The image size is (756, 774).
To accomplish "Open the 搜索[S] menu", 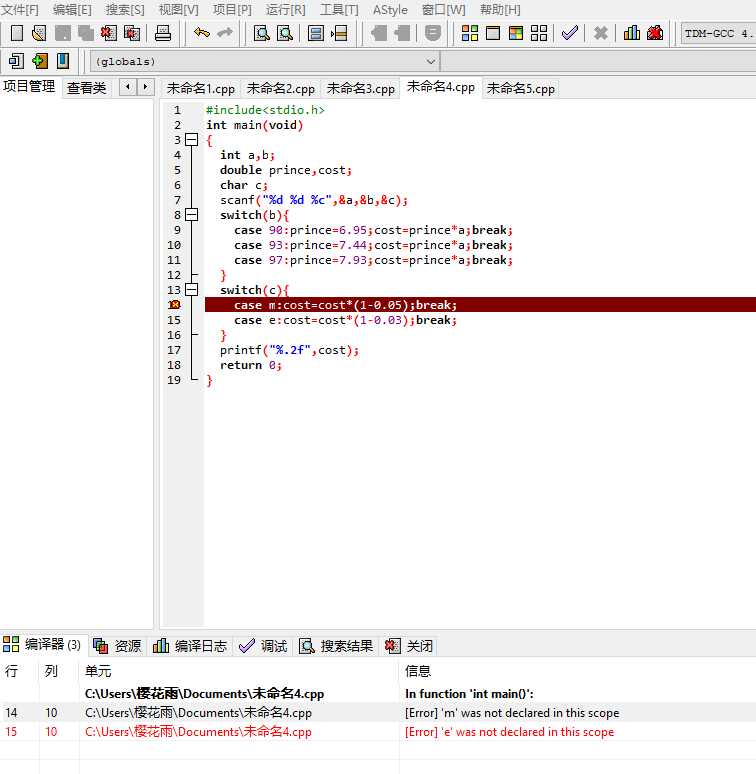I will [x=125, y=10].
